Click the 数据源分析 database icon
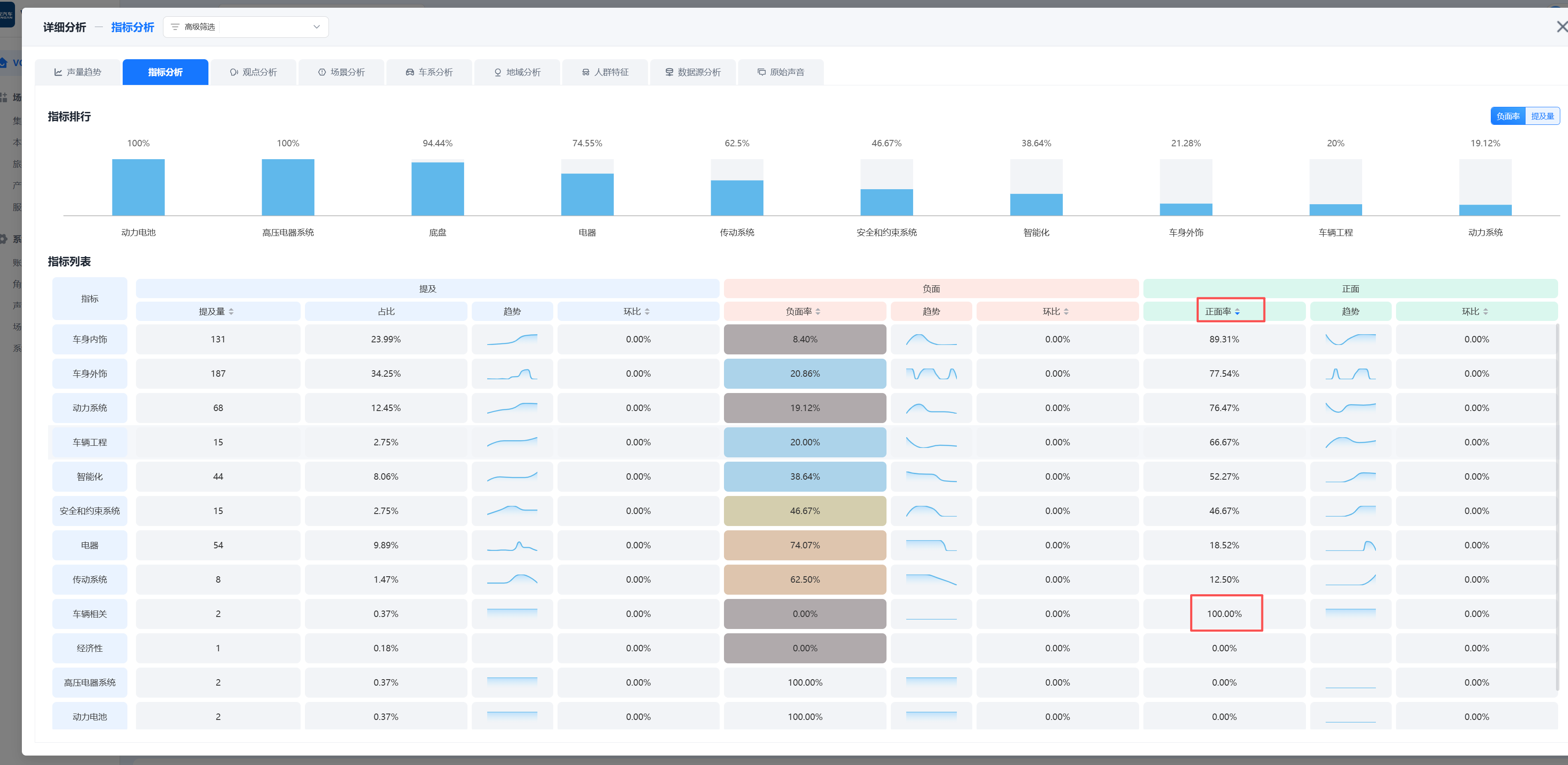Screen dimensions: 1568x765 point(669,73)
